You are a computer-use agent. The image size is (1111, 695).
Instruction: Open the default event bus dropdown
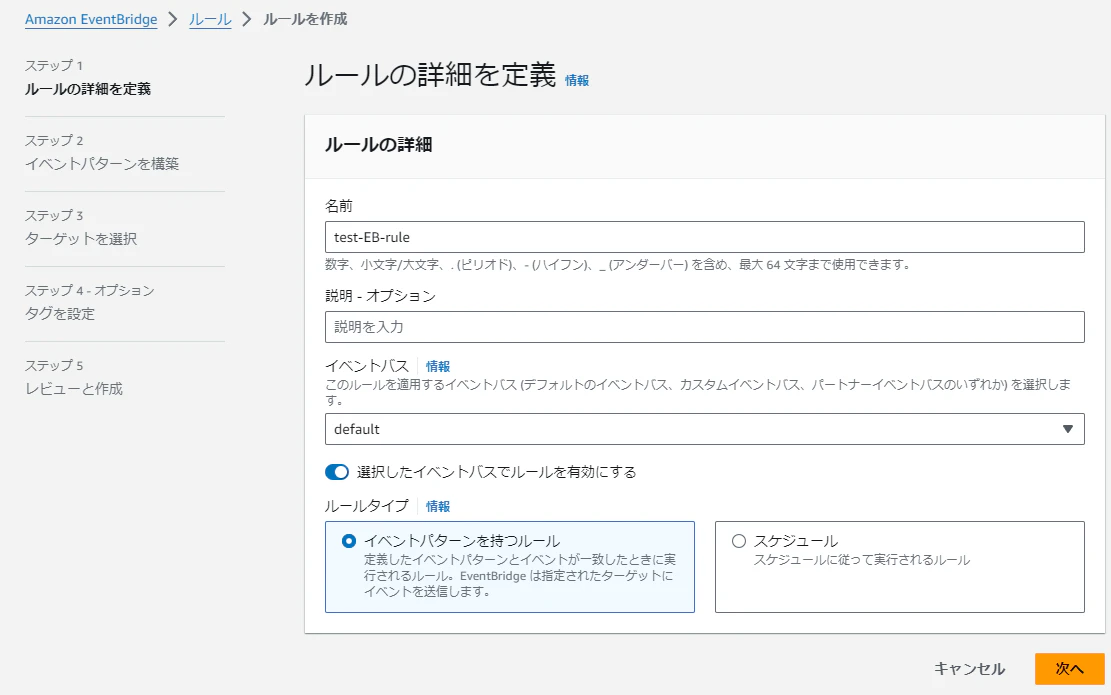click(x=704, y=429)
